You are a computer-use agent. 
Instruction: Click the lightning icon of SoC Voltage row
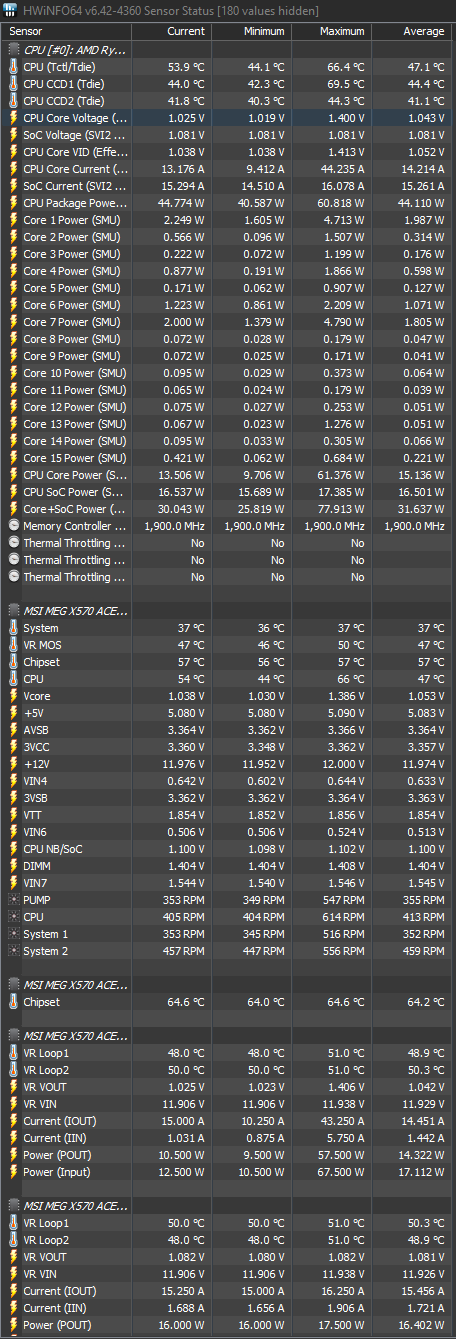click(x=13, y=135)
